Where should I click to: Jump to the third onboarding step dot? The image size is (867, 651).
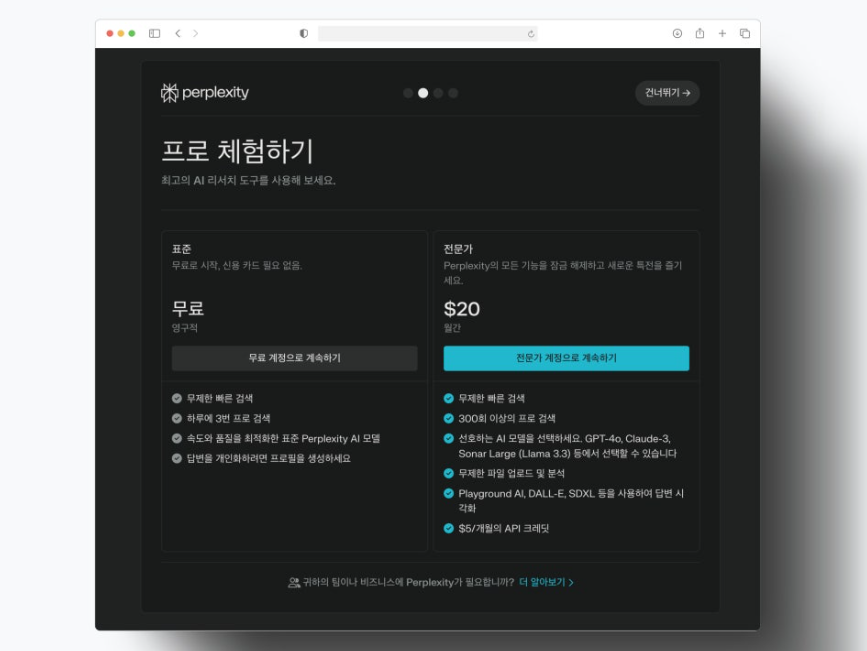coord(438,93)
